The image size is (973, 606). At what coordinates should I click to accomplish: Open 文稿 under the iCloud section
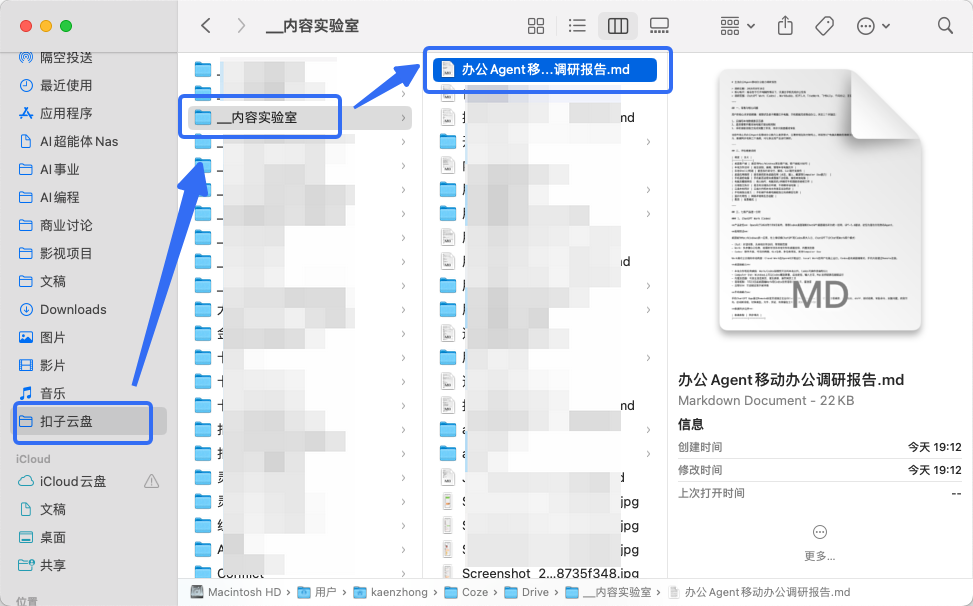click(x=53, y=509)
